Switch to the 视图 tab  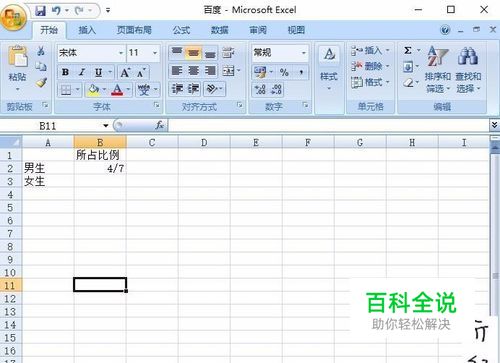pos(296,30)
